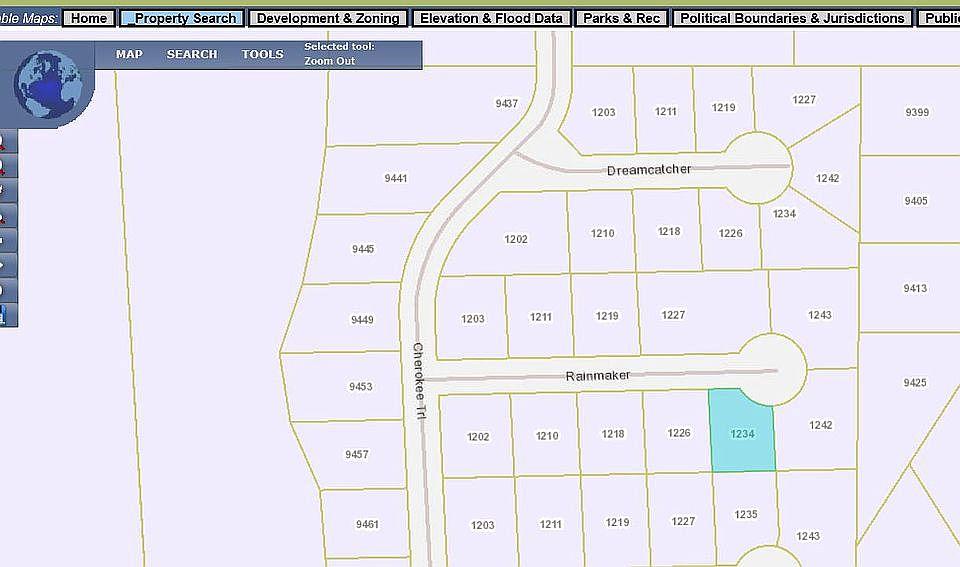Select parcel 1235 below the highlighted lot

[746, 515]
